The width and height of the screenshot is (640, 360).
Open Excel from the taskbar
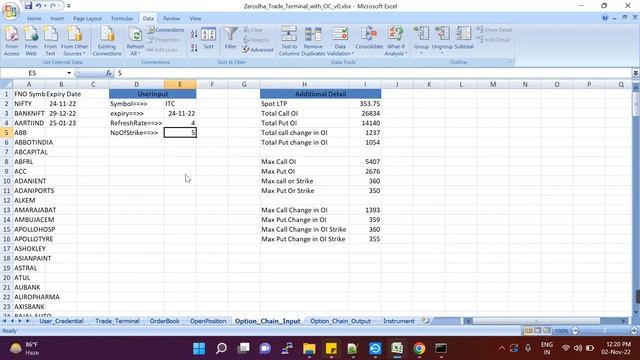[x=397, y=349]
